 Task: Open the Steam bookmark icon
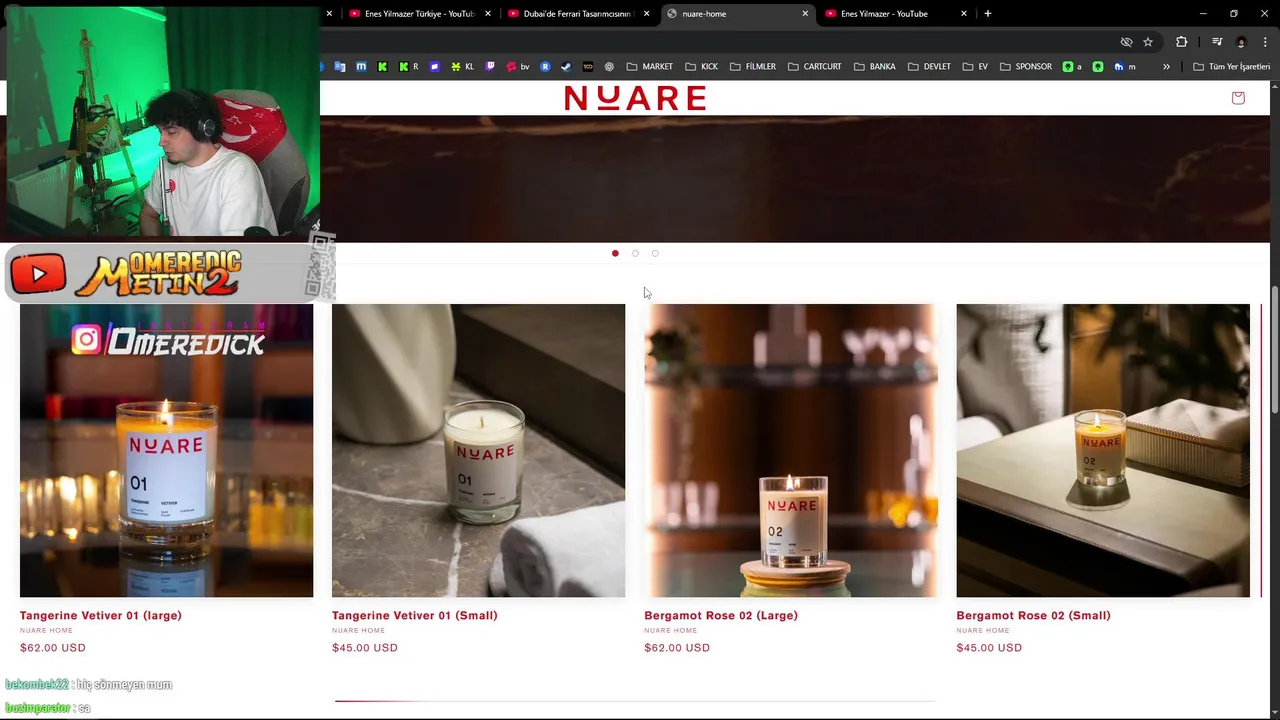[566, 66]
